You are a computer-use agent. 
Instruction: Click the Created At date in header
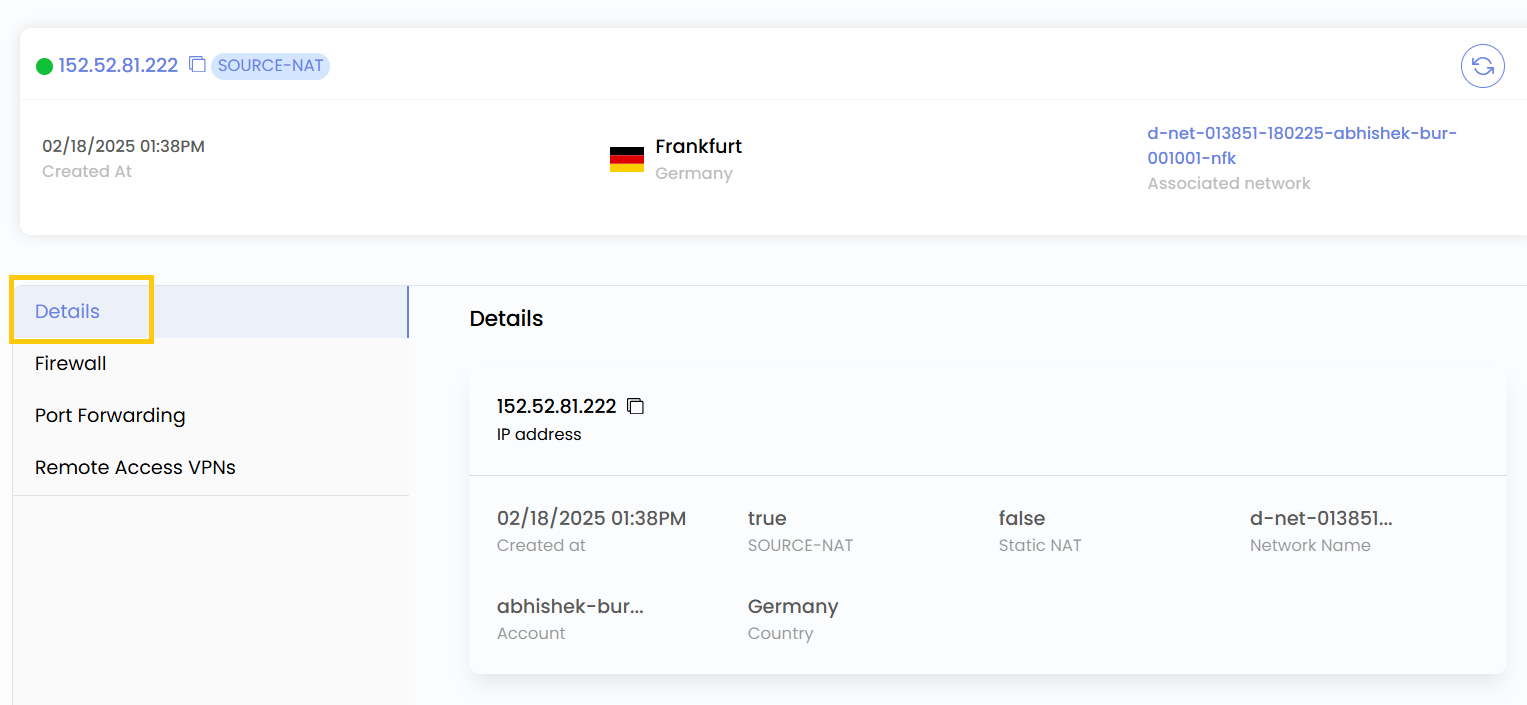123,146
